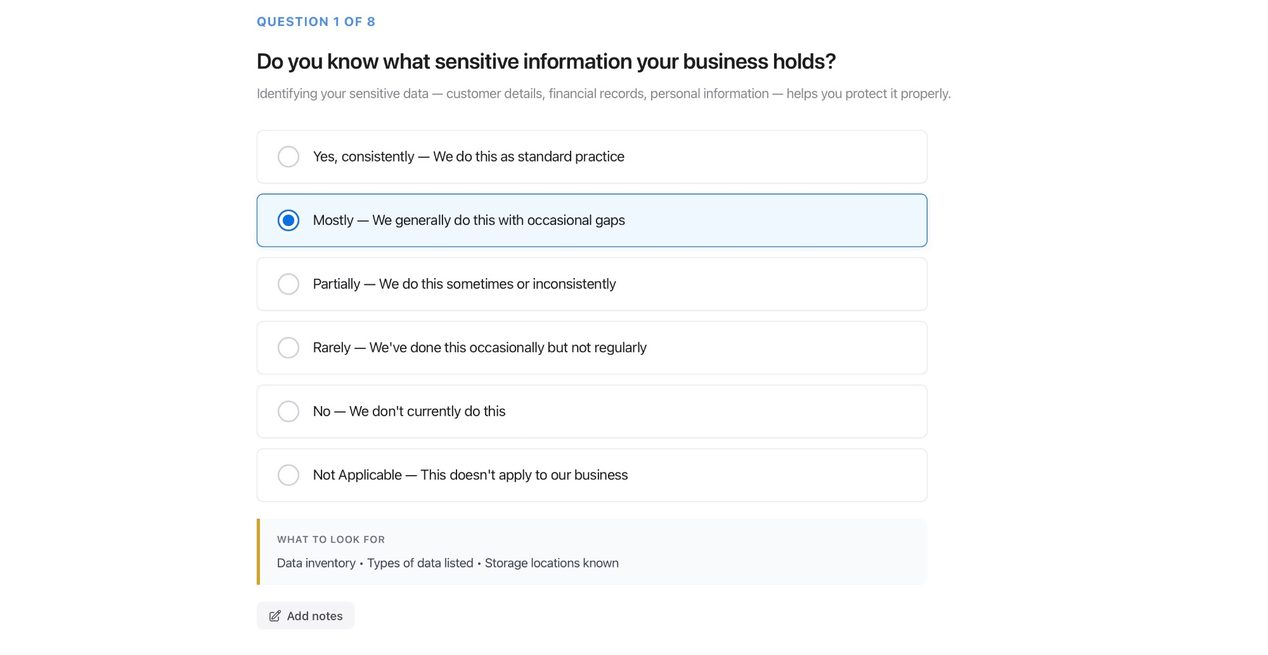
Task: Click the gold accent bar on the hint panel
Action: coord(258,550)
